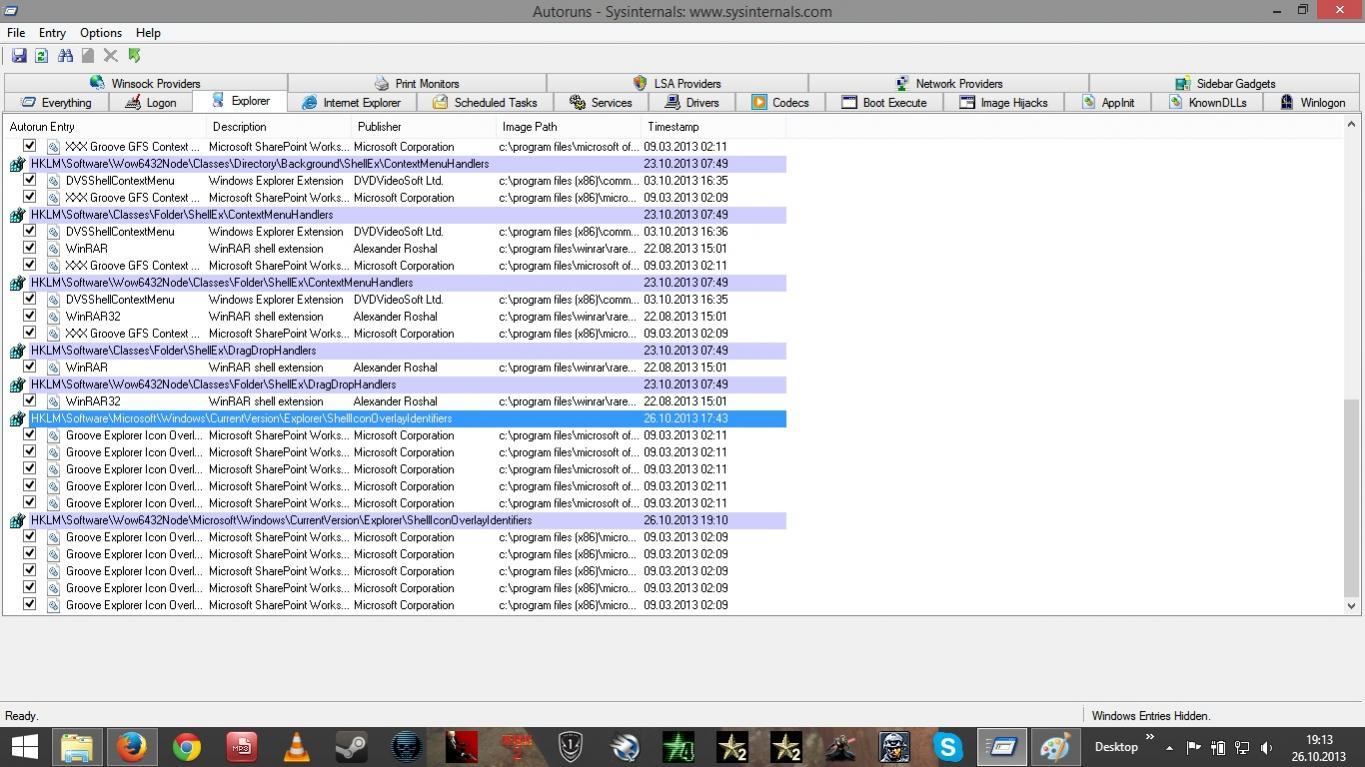Viewport: 1365px width, 767px height.
Task: Select HKLM\Software\Classes\Folder\ShellEx\ContextMenuHandlers key row
Action: (x=397, y=215)
